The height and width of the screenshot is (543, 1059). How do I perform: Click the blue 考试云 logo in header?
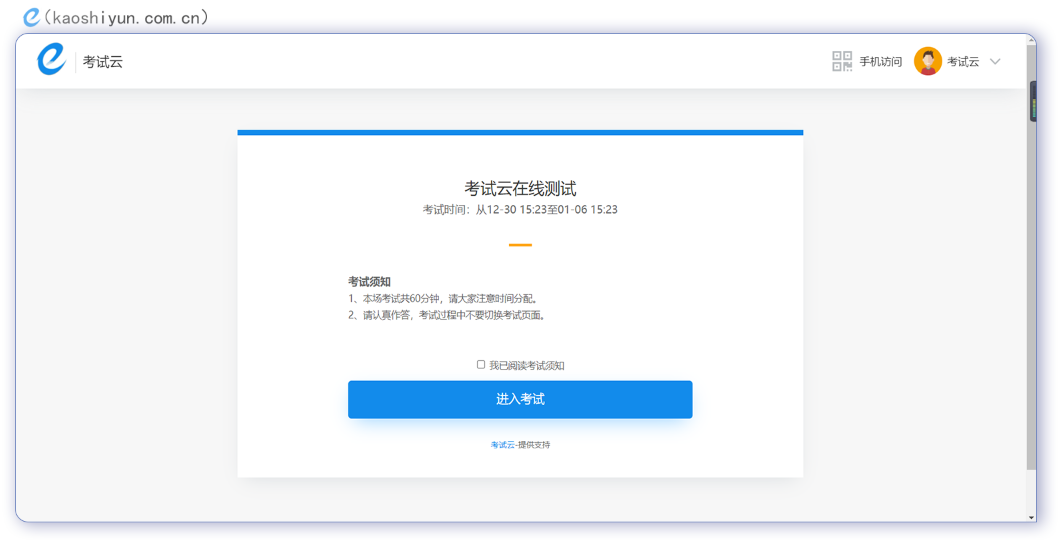click(x=51, y=60)
